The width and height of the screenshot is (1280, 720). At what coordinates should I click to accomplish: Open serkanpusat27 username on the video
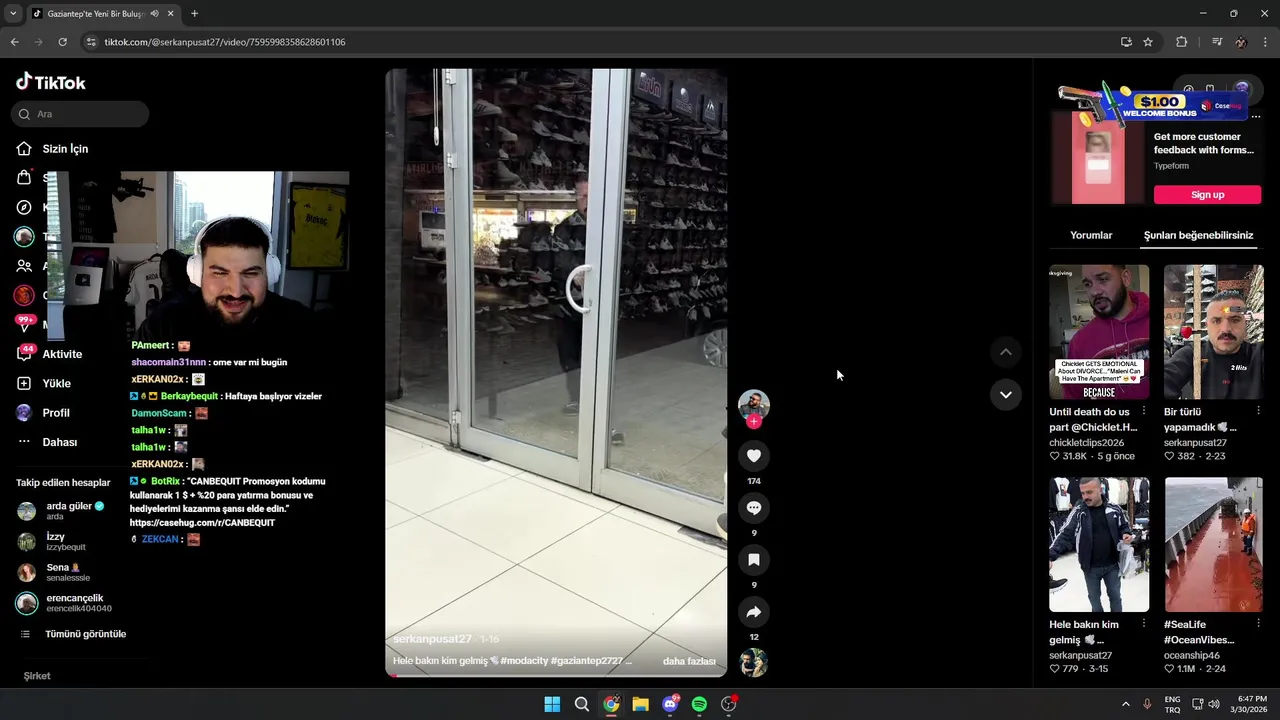[432, 639]
